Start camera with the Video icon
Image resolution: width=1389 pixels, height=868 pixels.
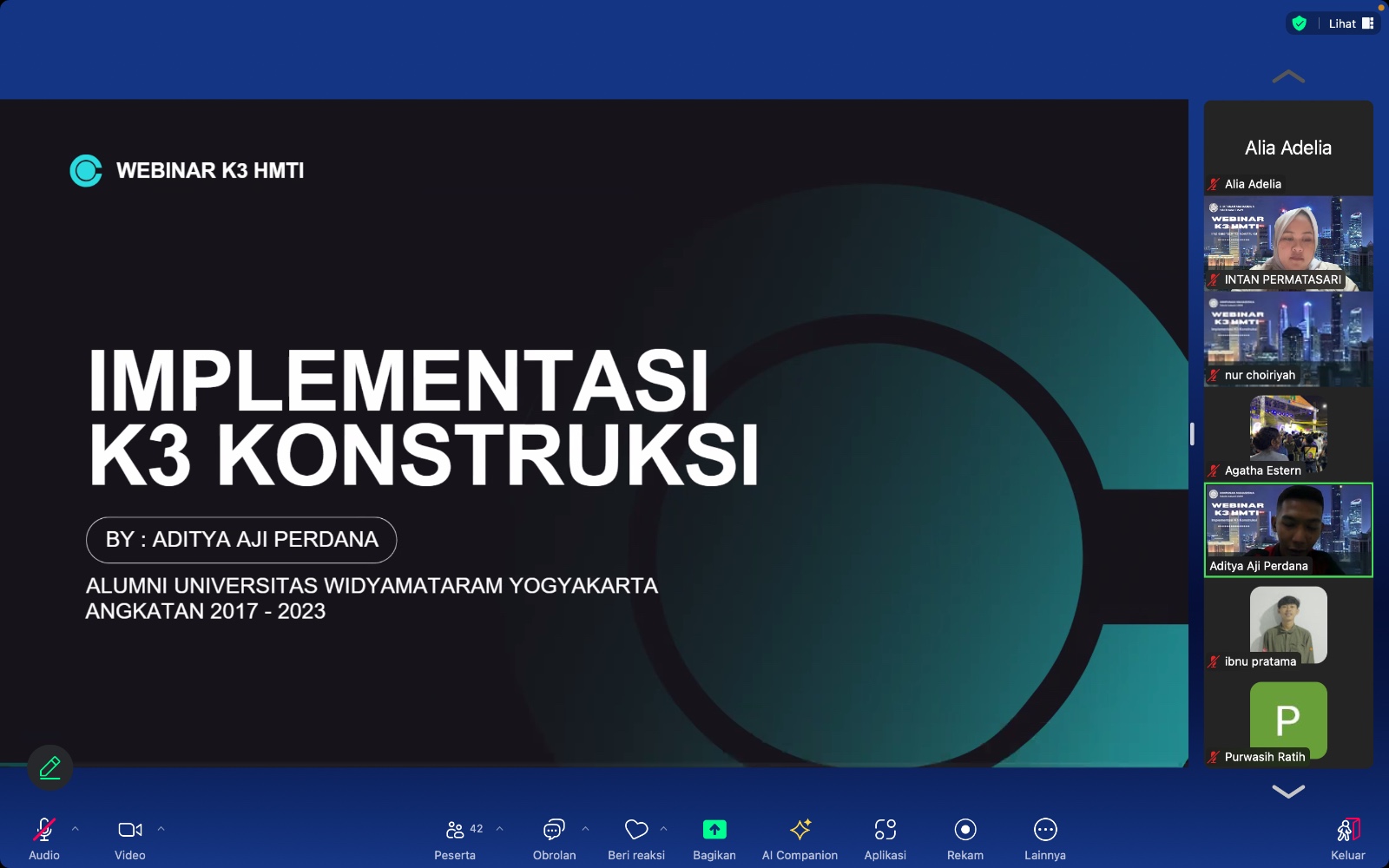pos(130,830)
